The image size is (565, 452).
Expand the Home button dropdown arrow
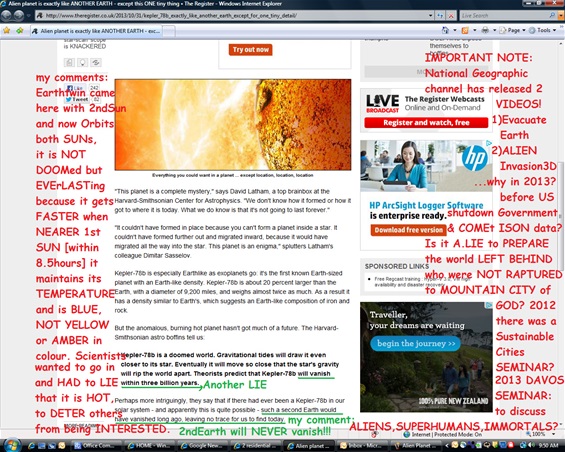pos(454,30)
